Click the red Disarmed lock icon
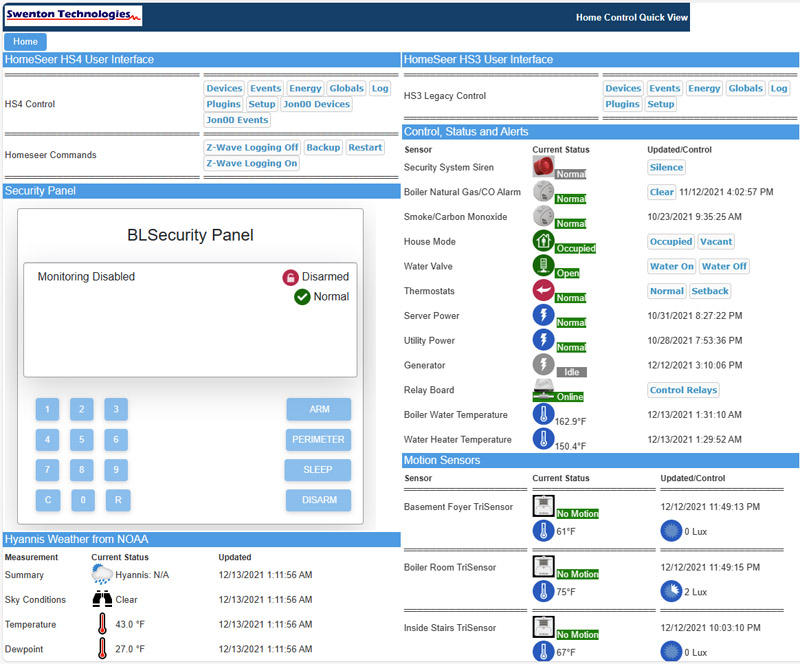 (x=290, y=277)
